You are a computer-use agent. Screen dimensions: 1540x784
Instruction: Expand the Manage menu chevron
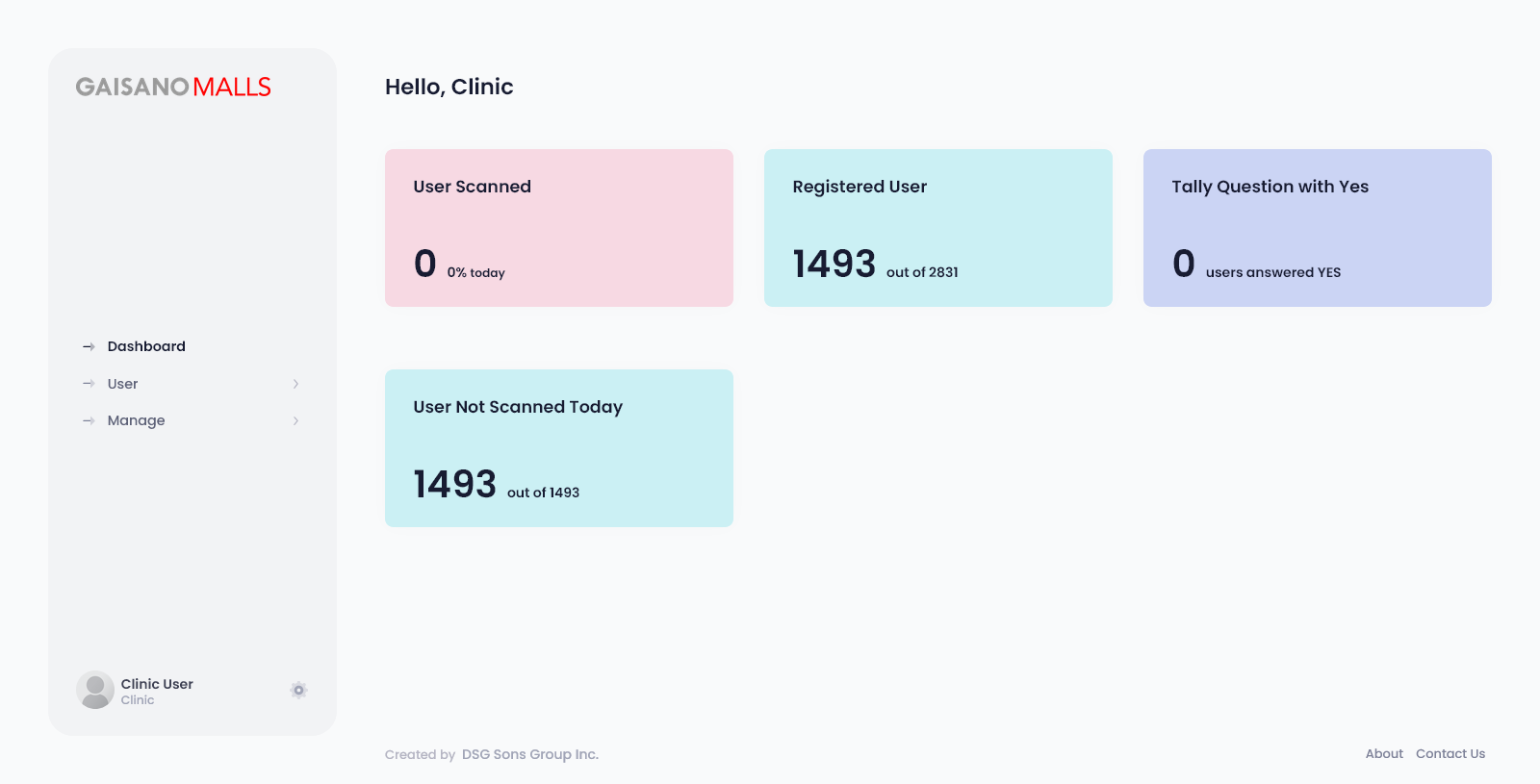[295, 420]
